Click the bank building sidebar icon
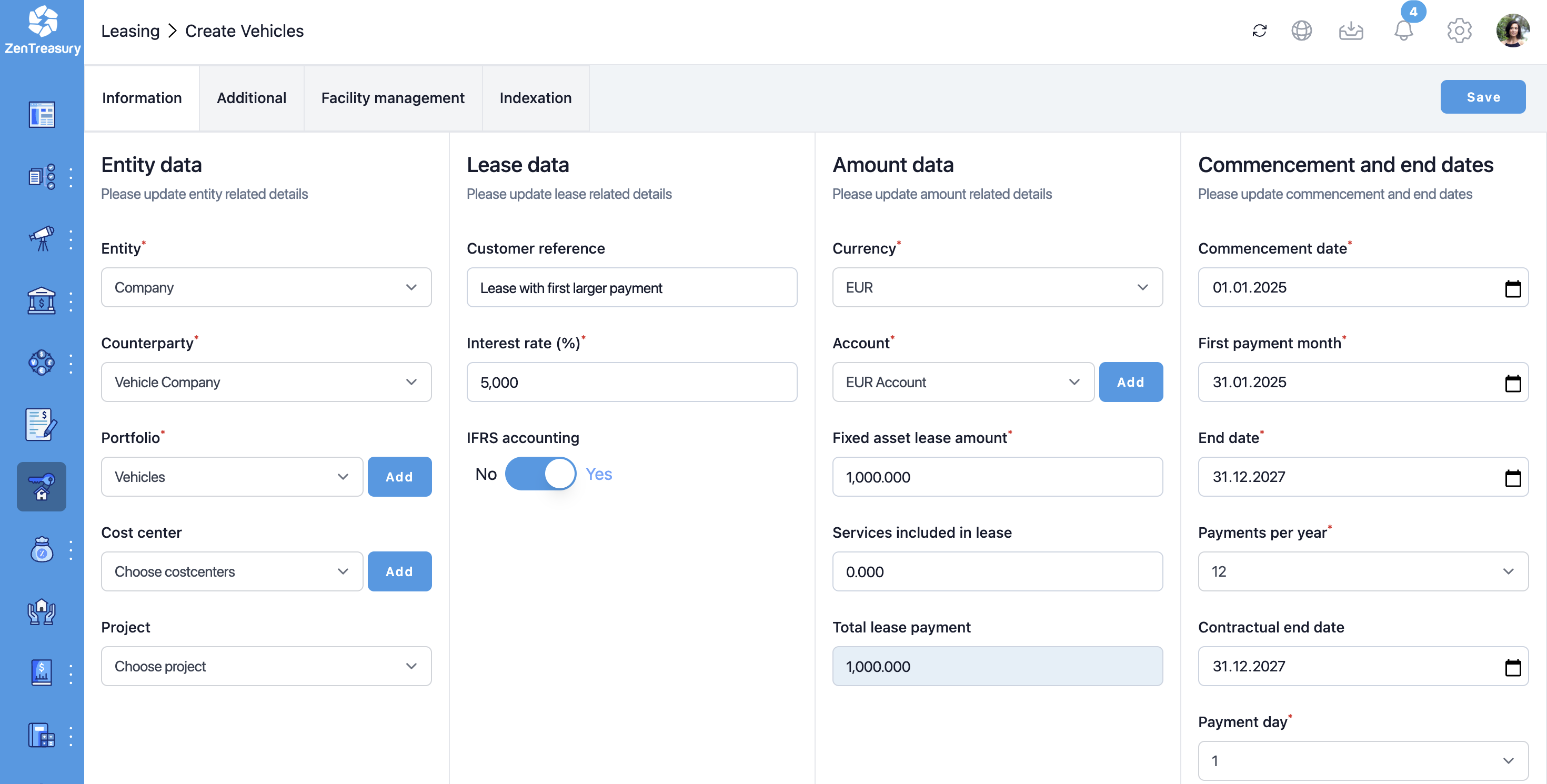 [x=42, y=301]
